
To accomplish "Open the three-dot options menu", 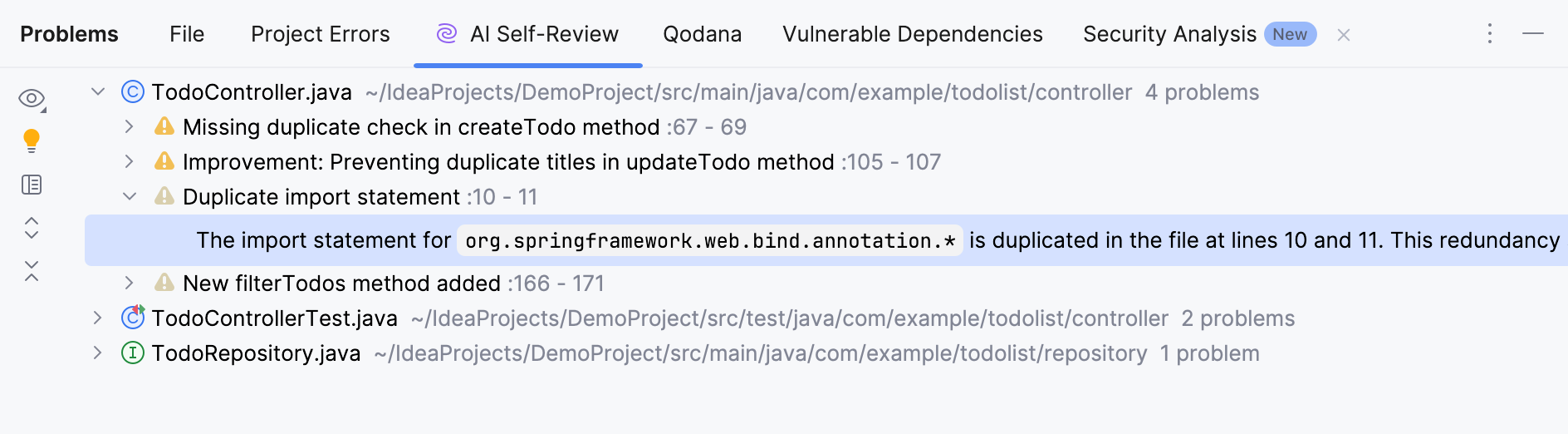I will [1490, 34].
